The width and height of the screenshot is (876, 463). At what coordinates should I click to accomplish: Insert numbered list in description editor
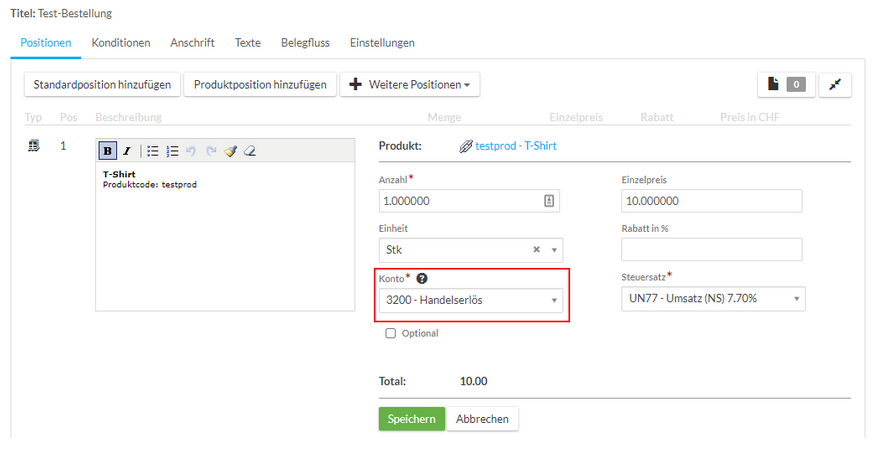tap(172, 151)
